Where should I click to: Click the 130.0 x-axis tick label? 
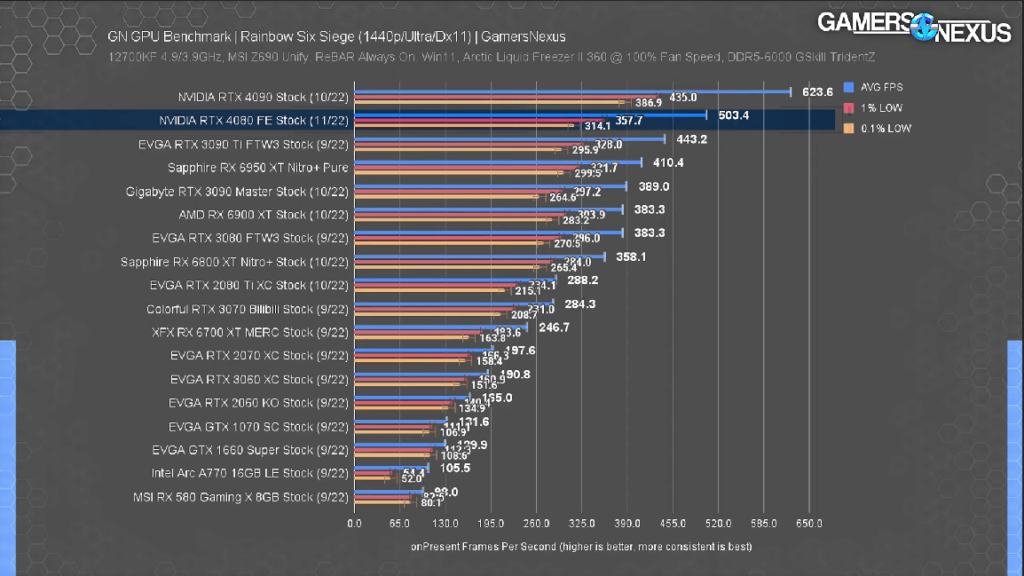click(x=445, y=524)
